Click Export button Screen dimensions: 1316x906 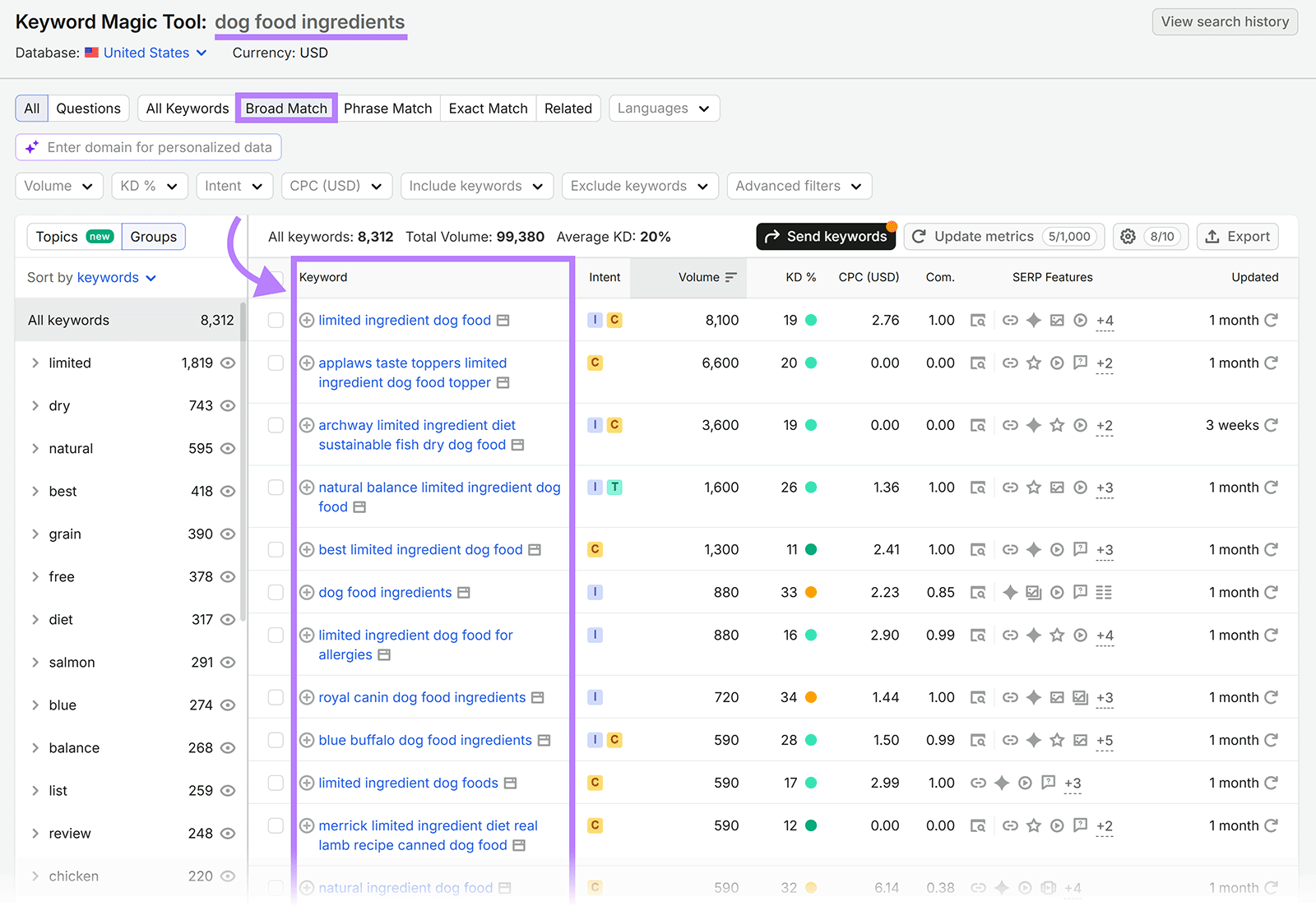[1238, 237]
